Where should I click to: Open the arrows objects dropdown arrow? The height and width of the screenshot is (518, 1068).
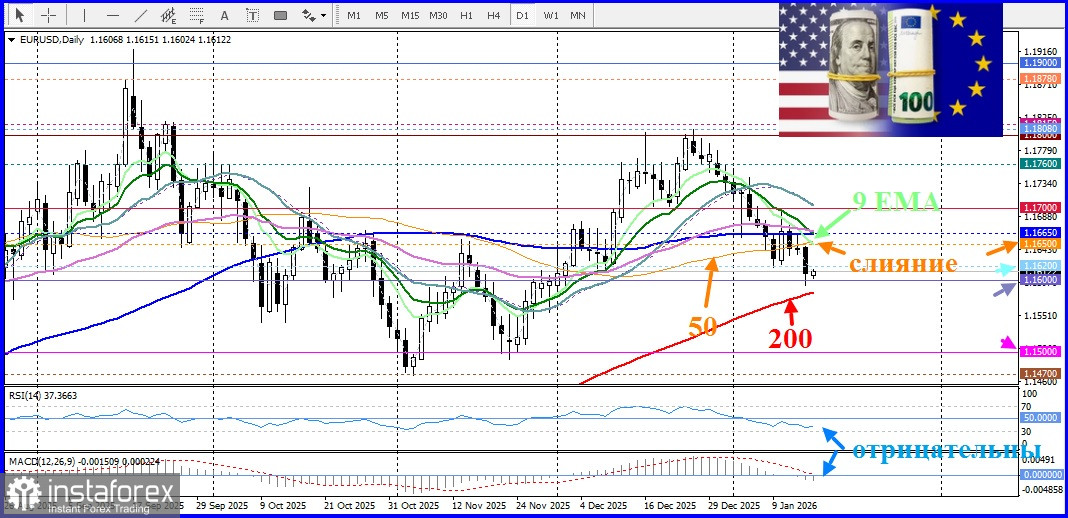pyautogui.click(x=323, y=15)
